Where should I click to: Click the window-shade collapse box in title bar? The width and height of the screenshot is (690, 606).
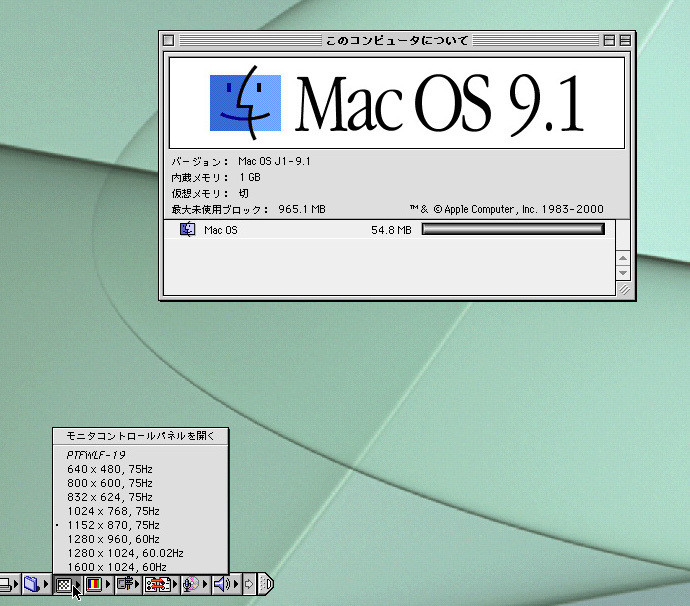pyautogui.click(x=625, y=40)
